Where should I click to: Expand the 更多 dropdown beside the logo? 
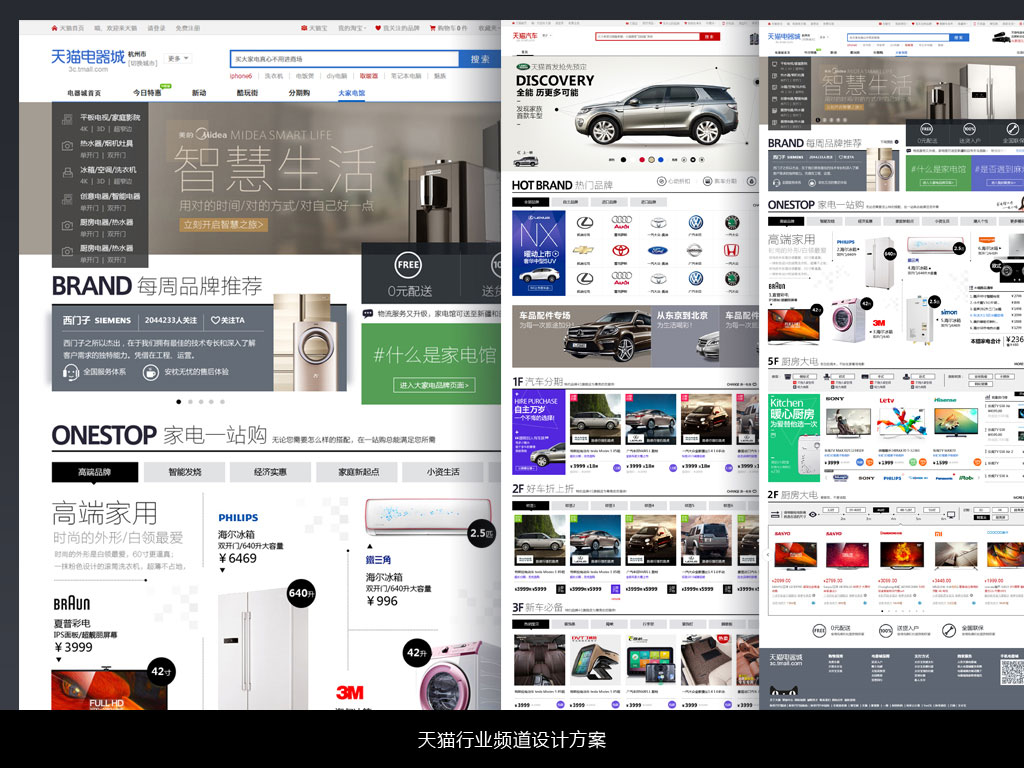click(178, 59)
